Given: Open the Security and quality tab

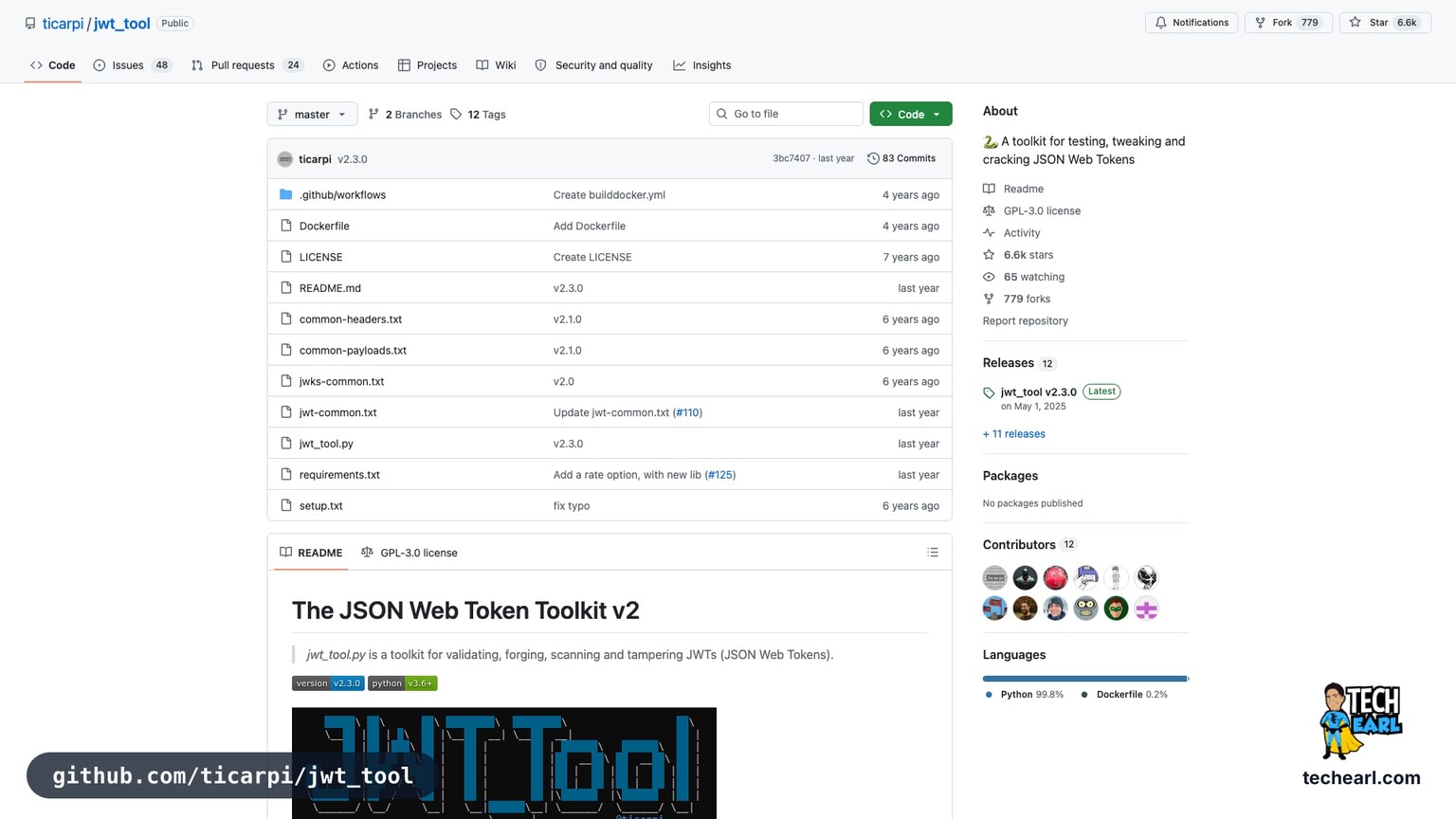Looking at the screenshot, I should (x=593, y=65).
